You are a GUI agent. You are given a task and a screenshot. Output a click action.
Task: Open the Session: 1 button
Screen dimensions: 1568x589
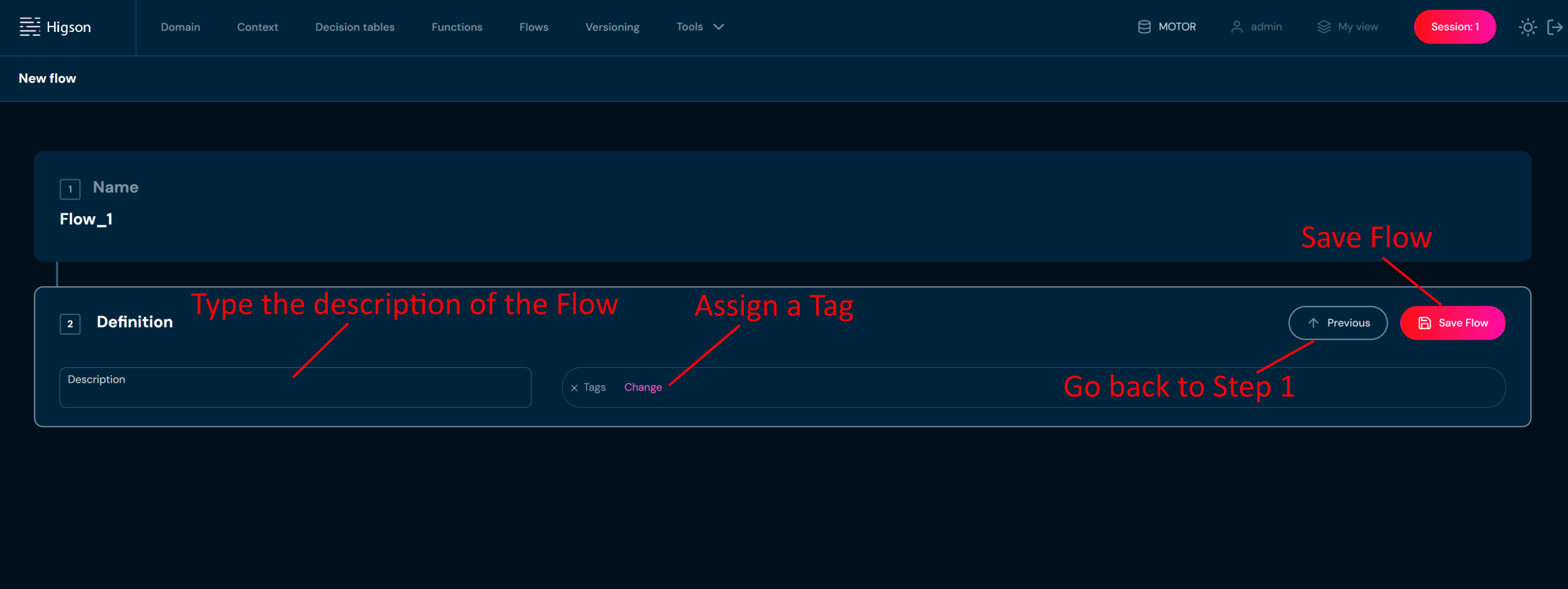1454,27
